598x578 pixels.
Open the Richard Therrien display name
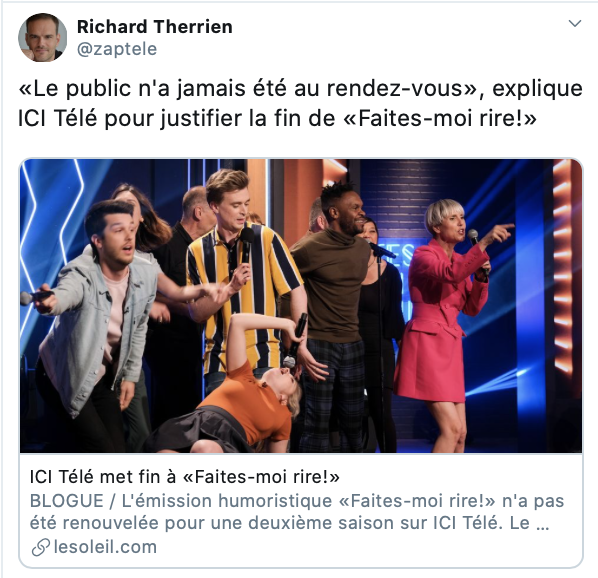tap(154, 27)
